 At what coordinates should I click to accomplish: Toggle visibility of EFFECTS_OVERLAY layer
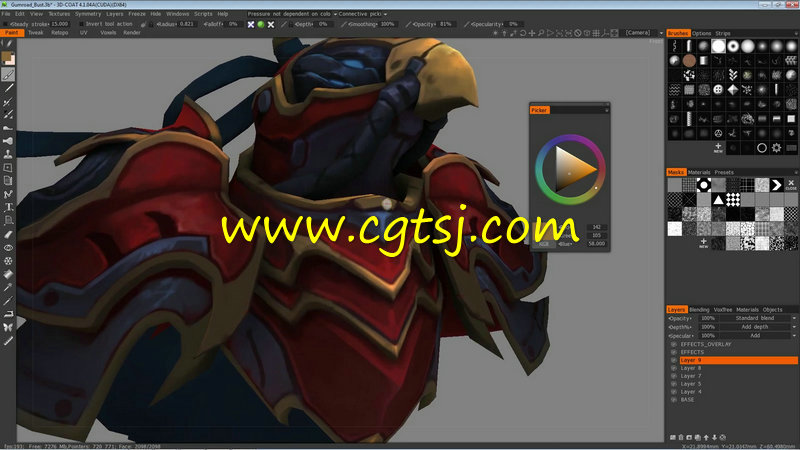[x=673, y=344]
